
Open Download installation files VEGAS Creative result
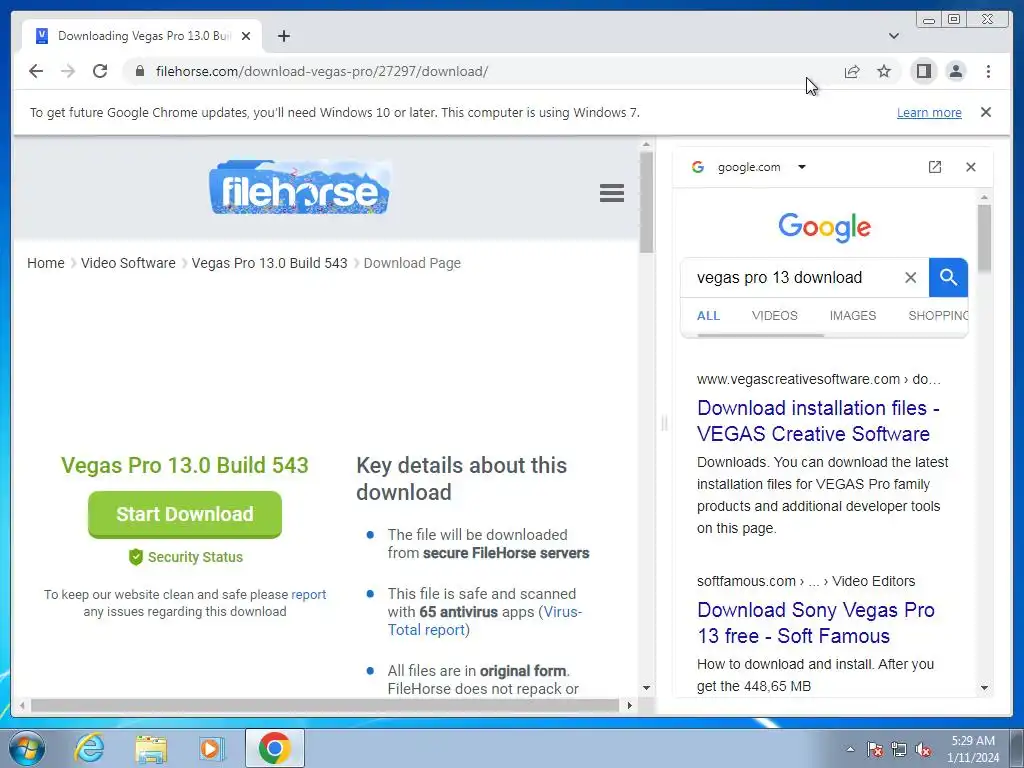(818, 421)
